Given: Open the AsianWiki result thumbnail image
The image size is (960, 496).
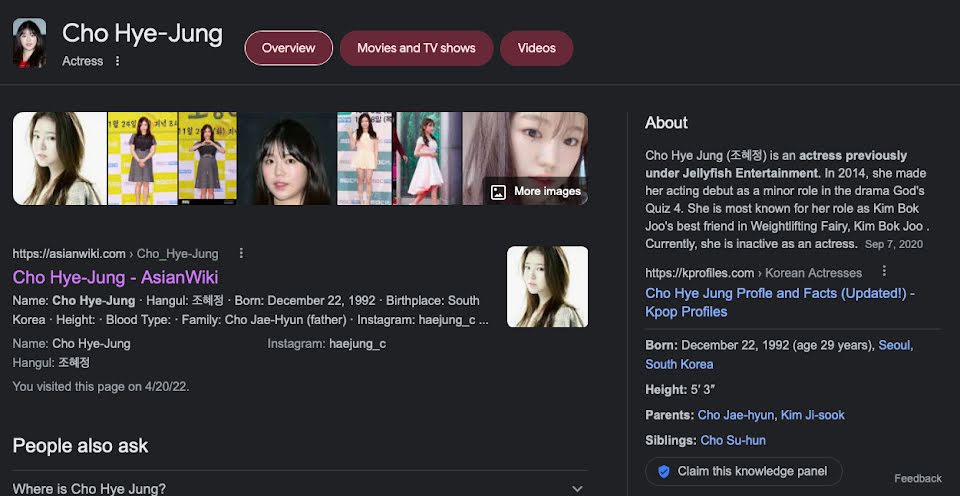Looking at the screenshot, I should click(547, 287).
